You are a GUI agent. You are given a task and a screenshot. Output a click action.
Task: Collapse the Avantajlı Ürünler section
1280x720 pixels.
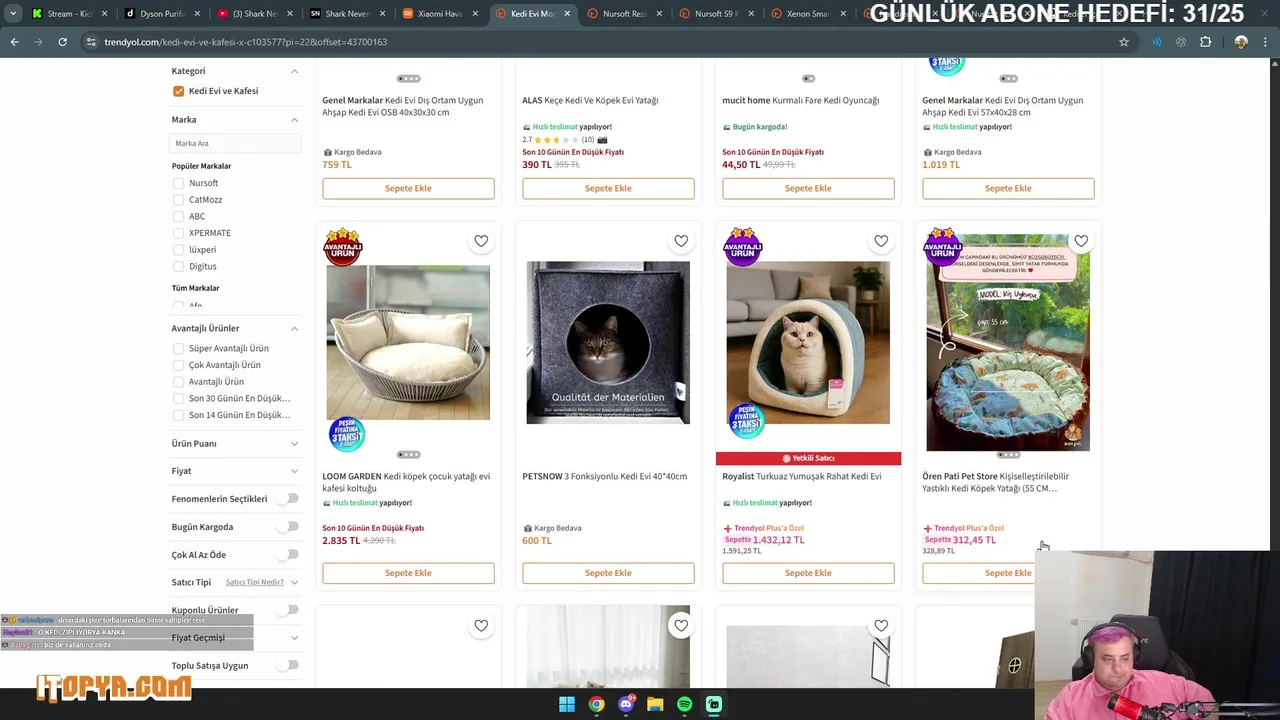point(294,328)
